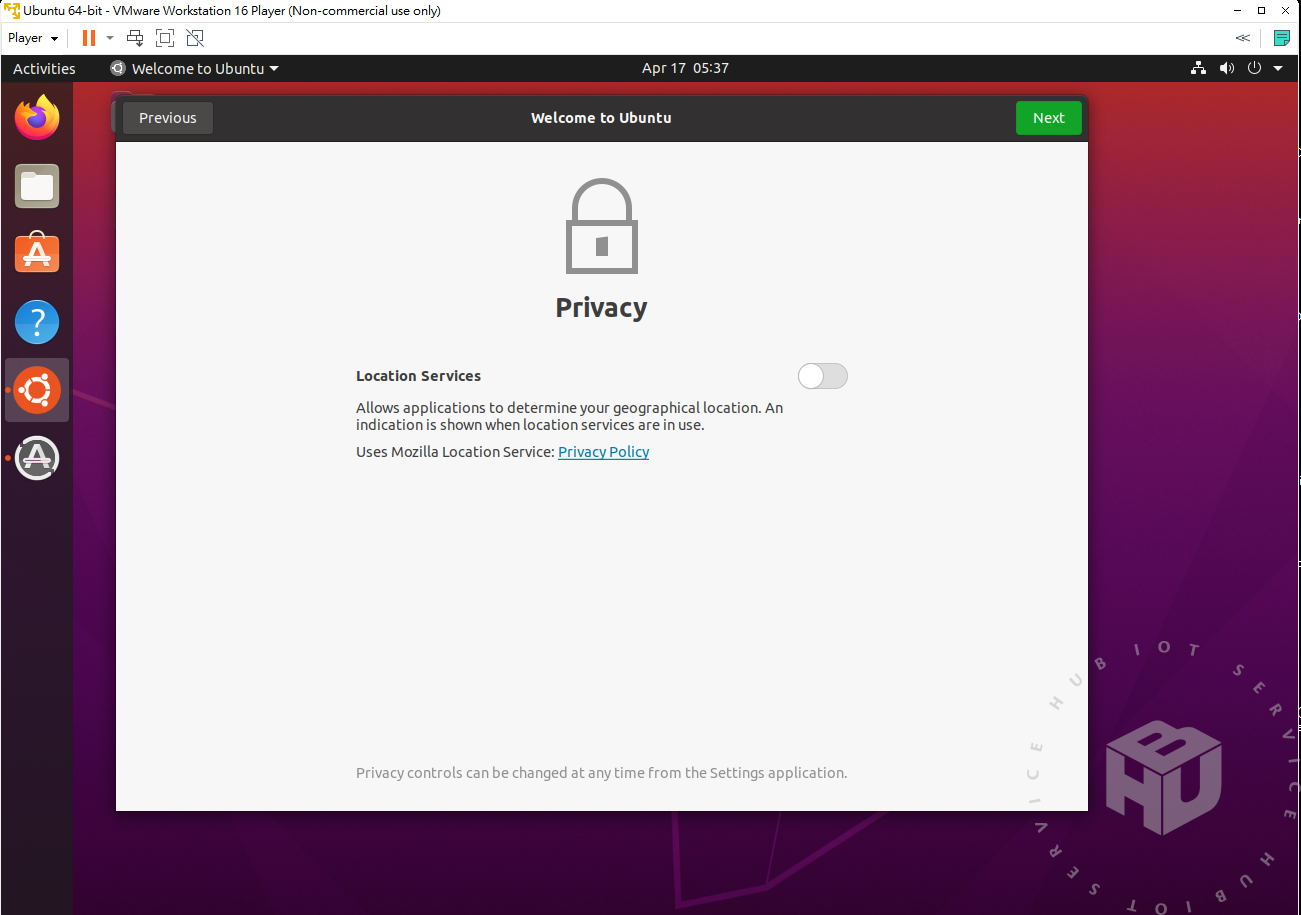The height and width of the screenshot is (915, 1301).
Task: Click the Location Services label
Action: click(418, 376)
